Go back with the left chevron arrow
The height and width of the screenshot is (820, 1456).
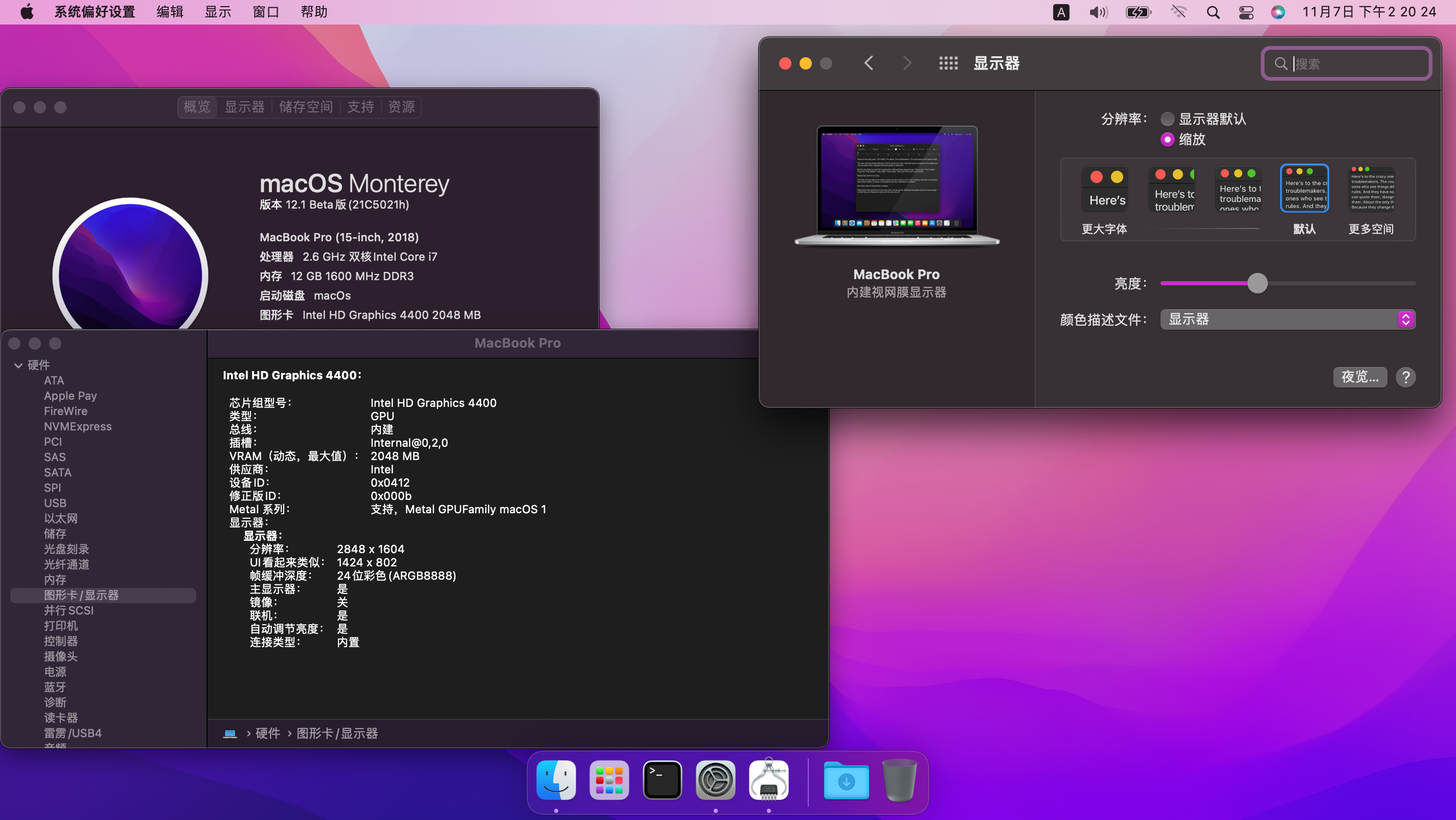coord(869,63)
